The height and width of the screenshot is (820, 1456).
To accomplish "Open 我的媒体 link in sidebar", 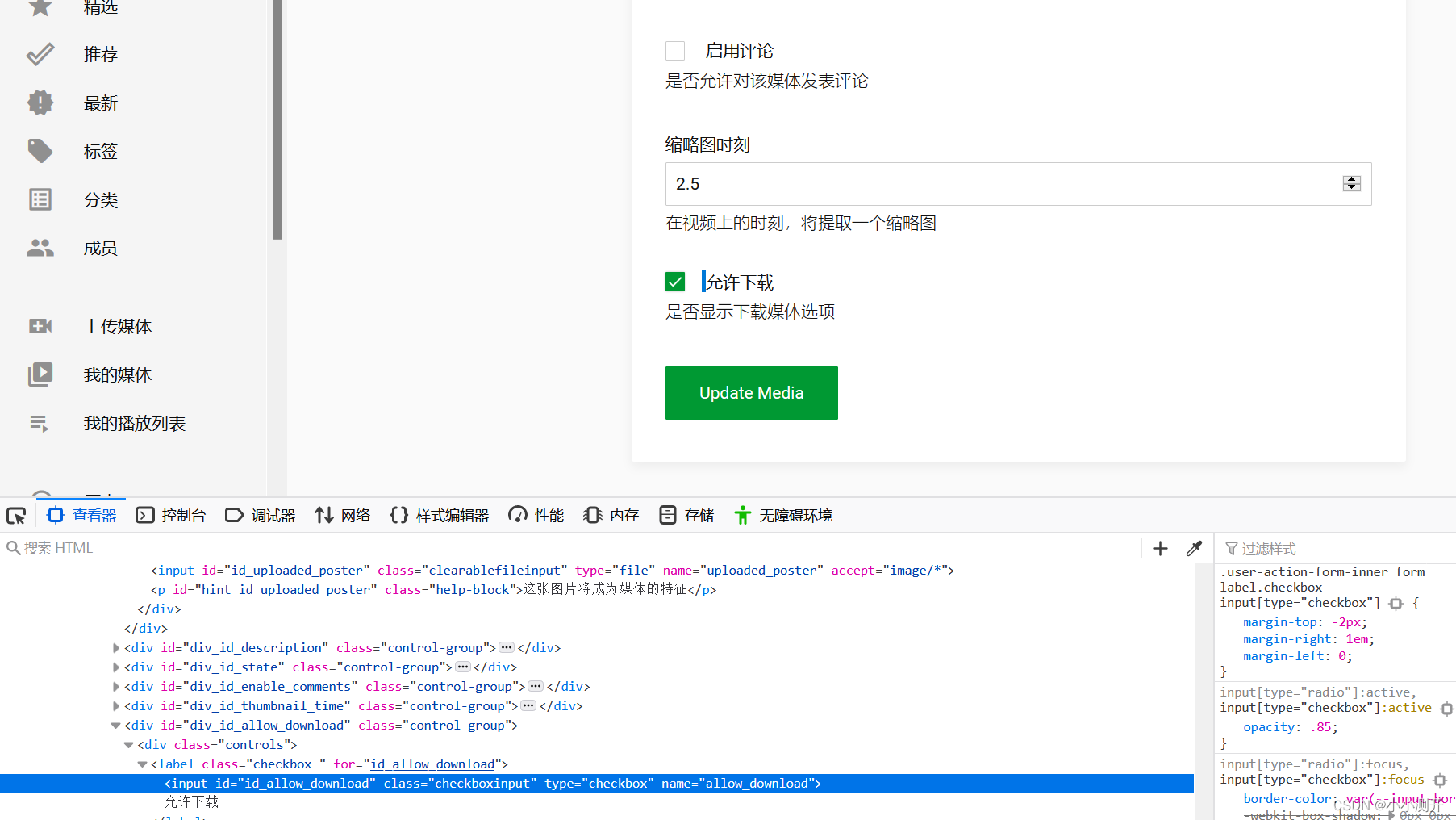I will [x=118, y=374].
